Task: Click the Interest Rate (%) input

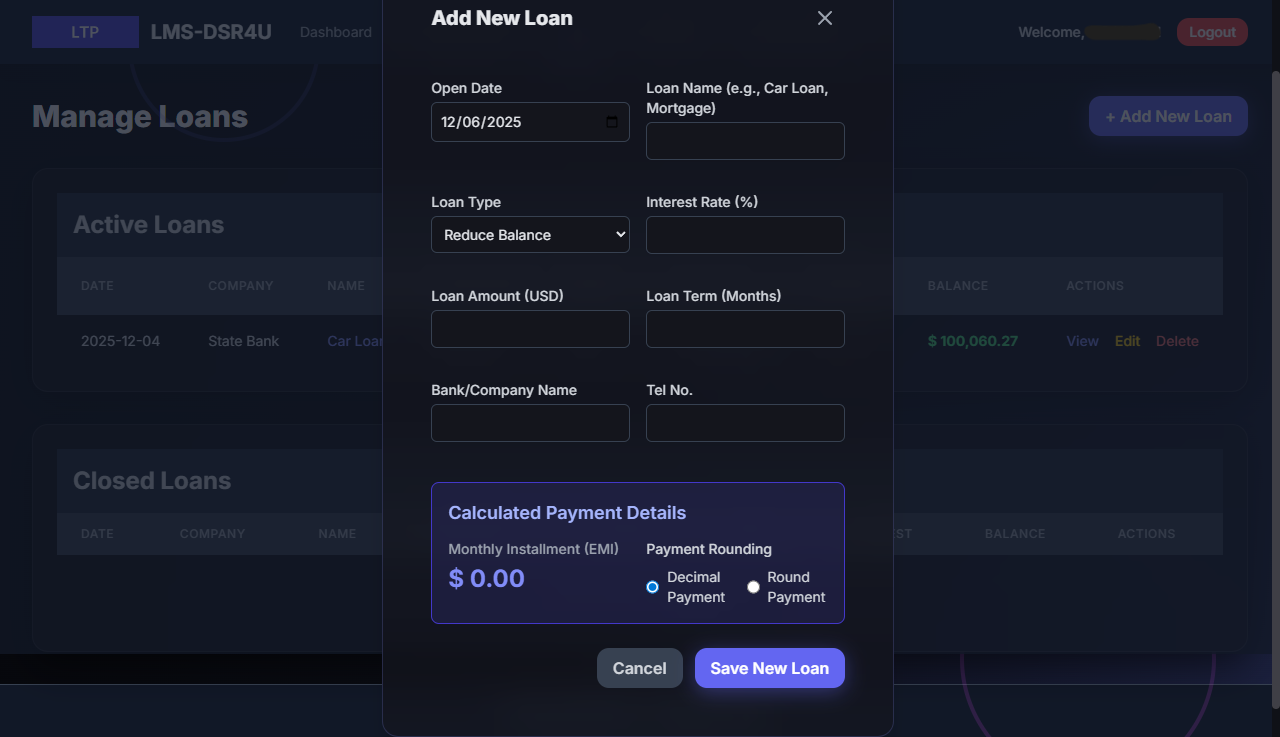Action: click(745, 234)
